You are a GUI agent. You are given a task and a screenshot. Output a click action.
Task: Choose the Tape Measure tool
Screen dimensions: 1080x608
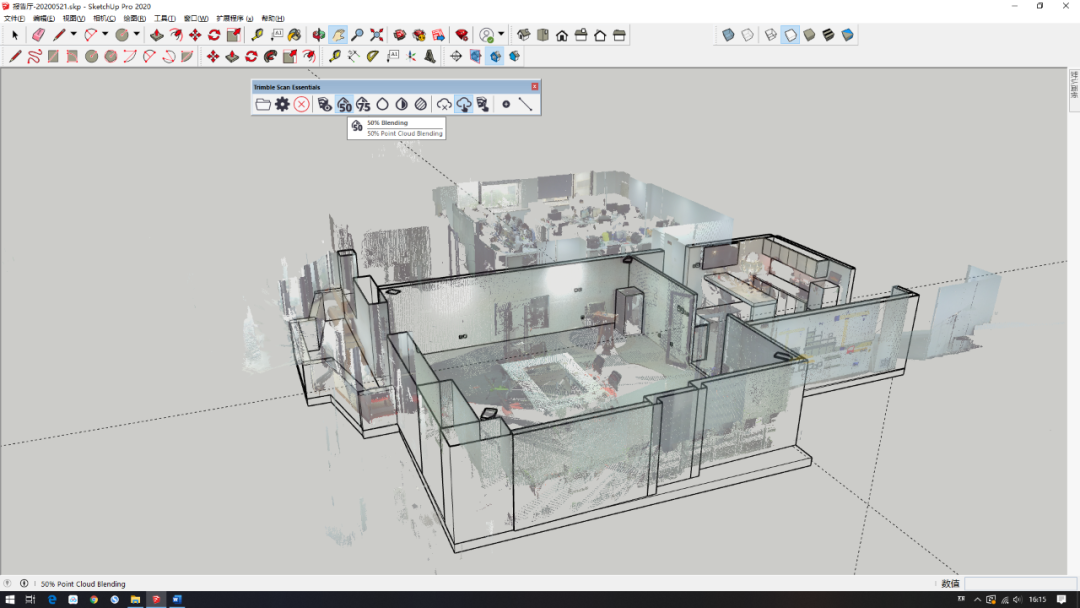click(x=257, y=35)
